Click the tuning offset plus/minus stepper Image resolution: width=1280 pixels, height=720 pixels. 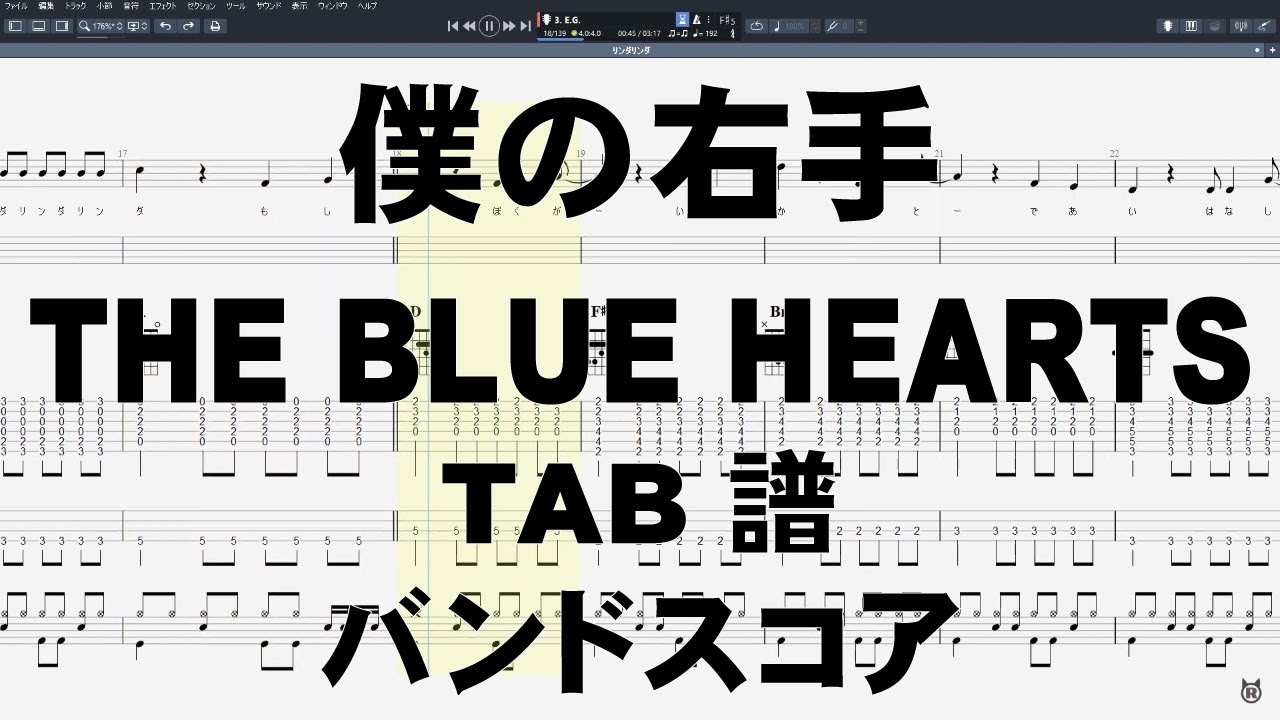tap(860, 26)
